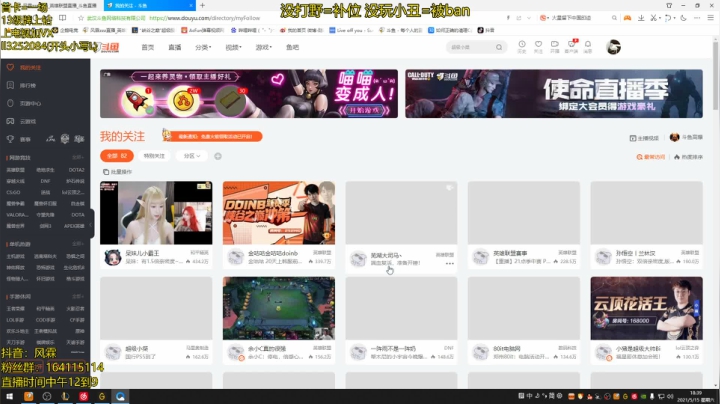This screenshot has width=720, height=404.
Task: Click the orange notice banner beside 我的关注
Action: (214, 136)
